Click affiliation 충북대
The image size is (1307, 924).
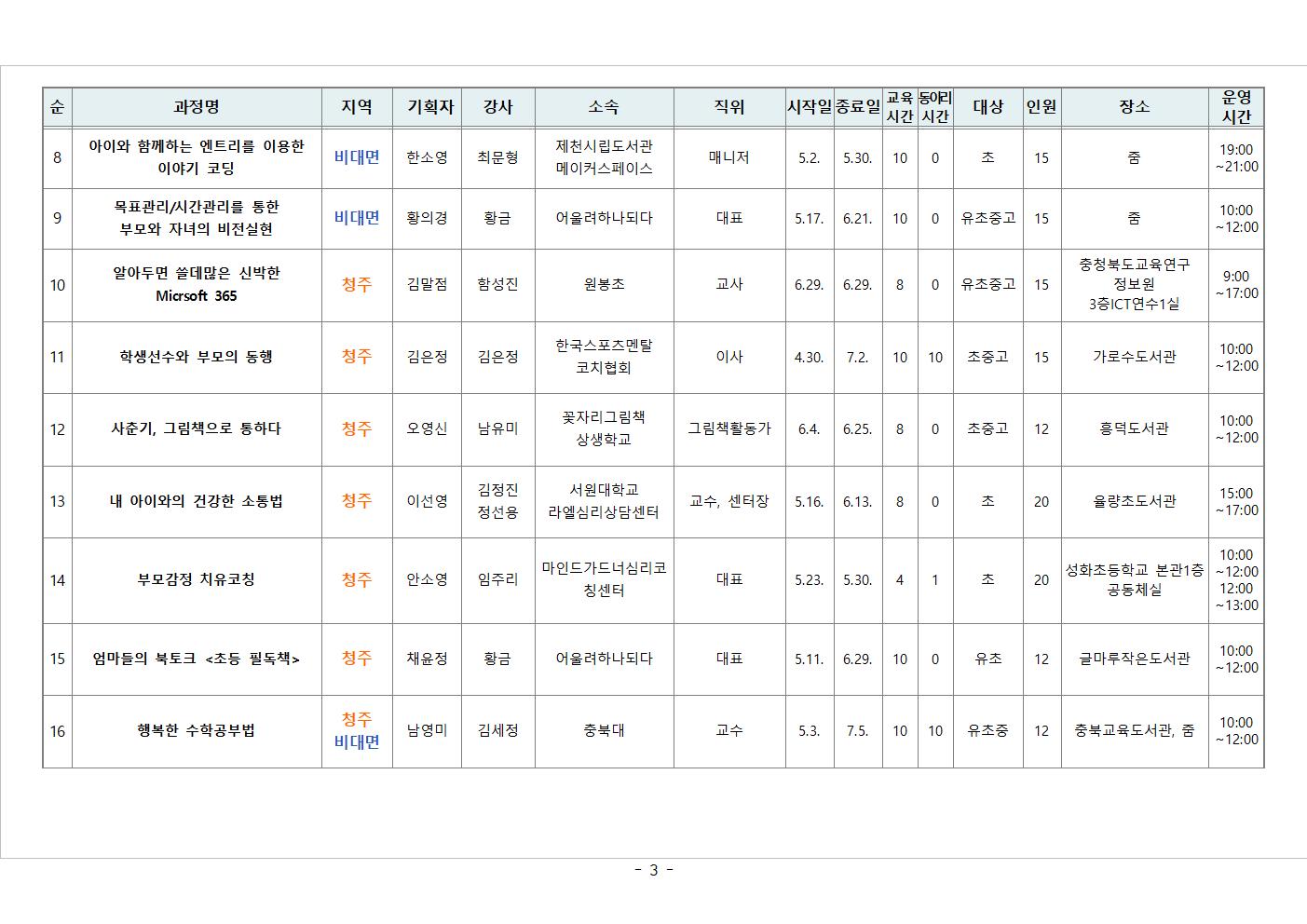[604, 730]
